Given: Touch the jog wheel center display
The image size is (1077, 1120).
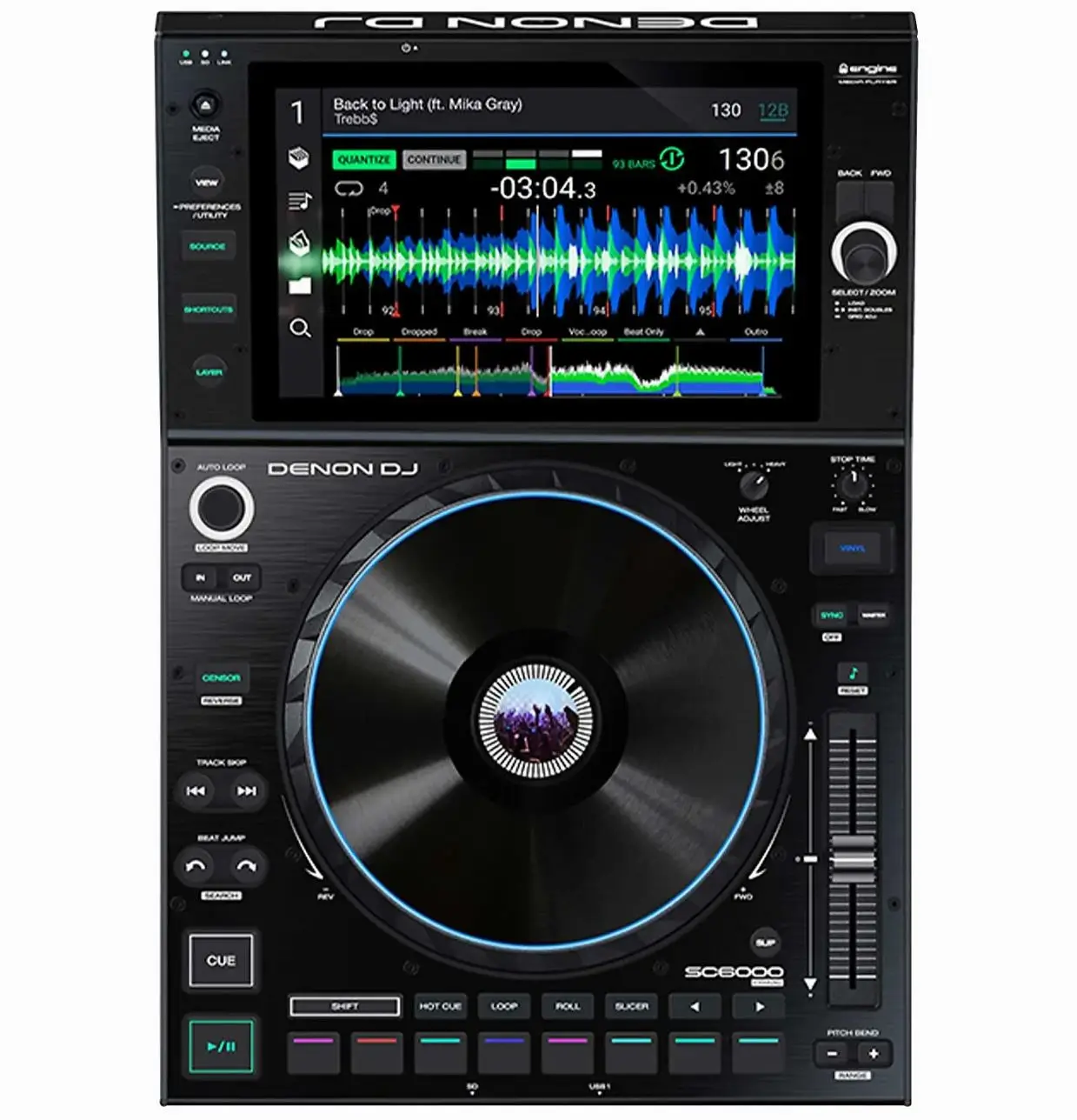Looking at the screenshot, I should pyautogui.click(x=535, y=721).
